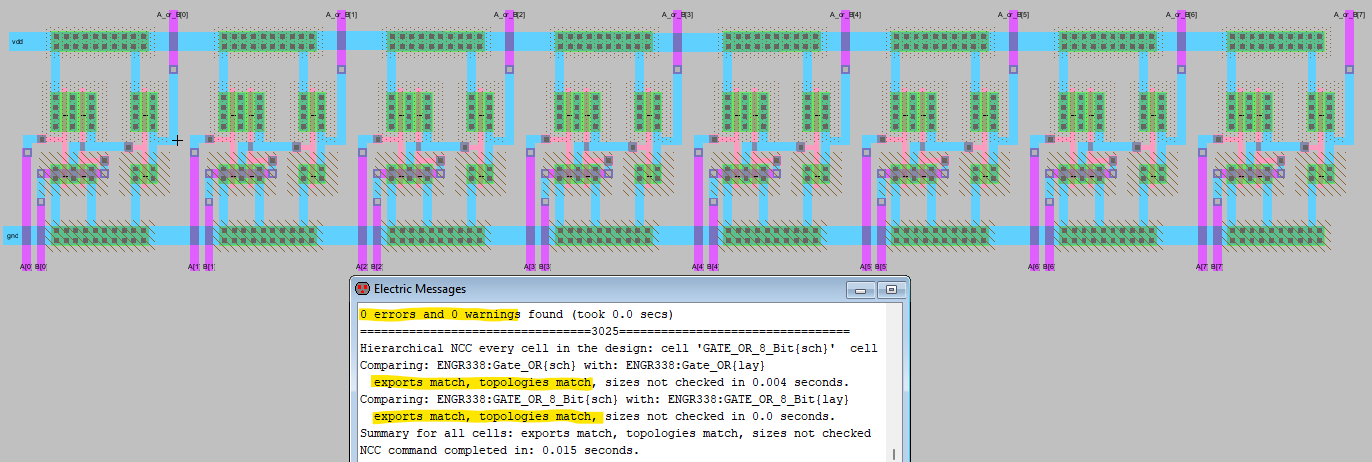1372x462 pixels.
Task: Click the 'NCC command completed in' message line
Action: [x=498, y=450]
